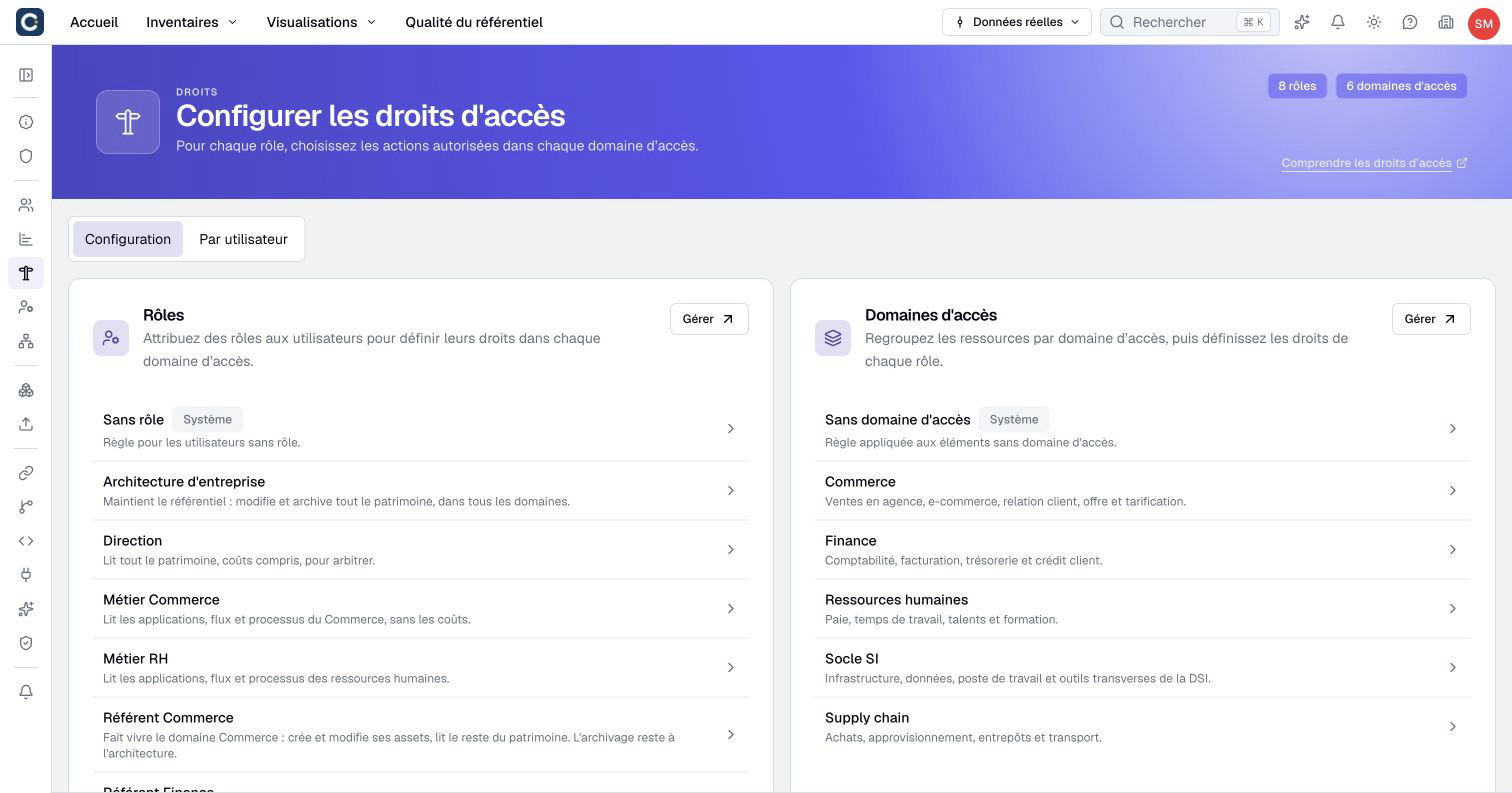Expand the Métier Commerce row chevron
The image size is (1512, 793).
pyautogui.click(x=731, y=609)
